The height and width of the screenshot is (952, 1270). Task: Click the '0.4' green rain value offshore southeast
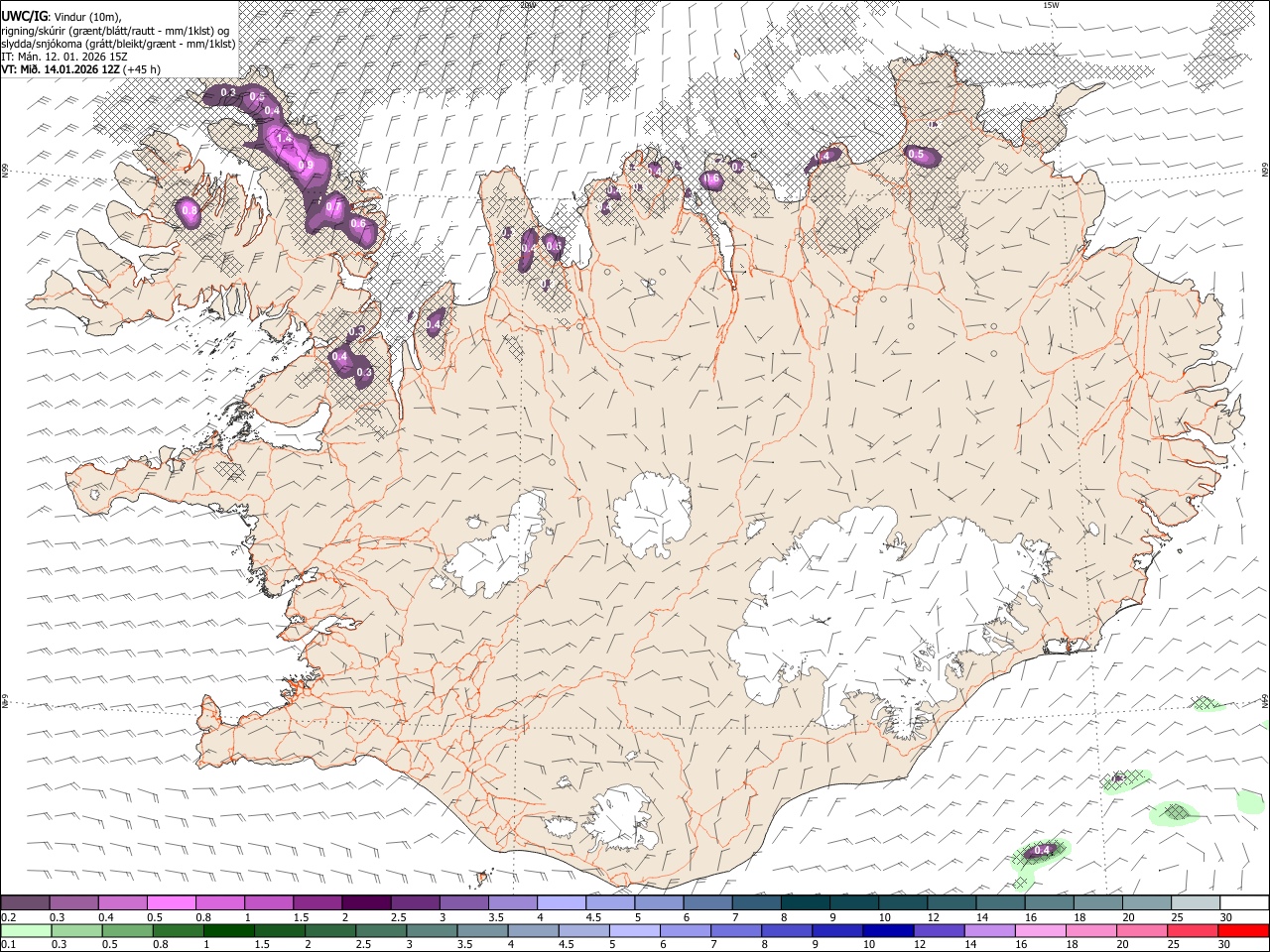point(1042,850)
